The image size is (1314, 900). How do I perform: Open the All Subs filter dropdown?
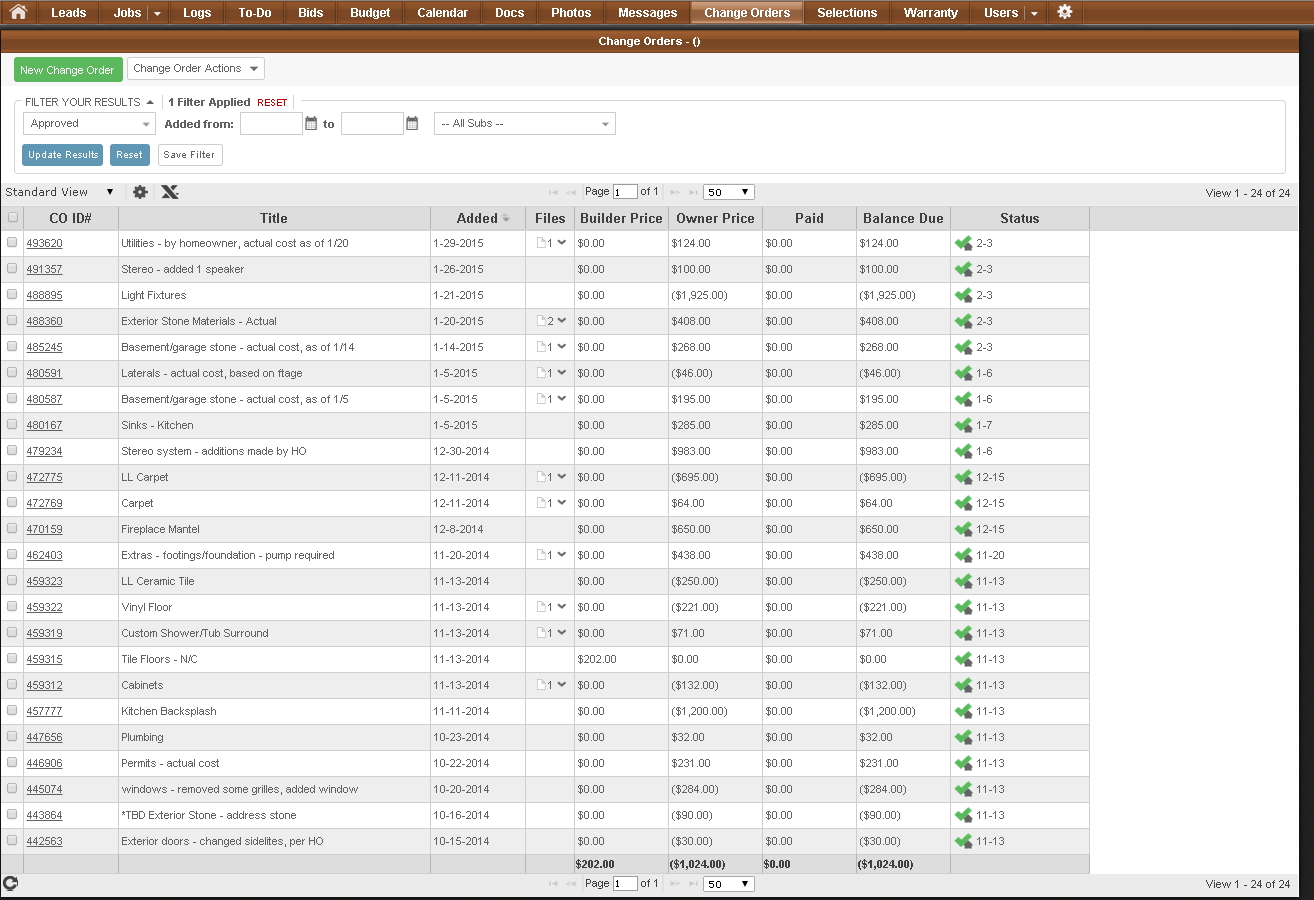(525, 124)
